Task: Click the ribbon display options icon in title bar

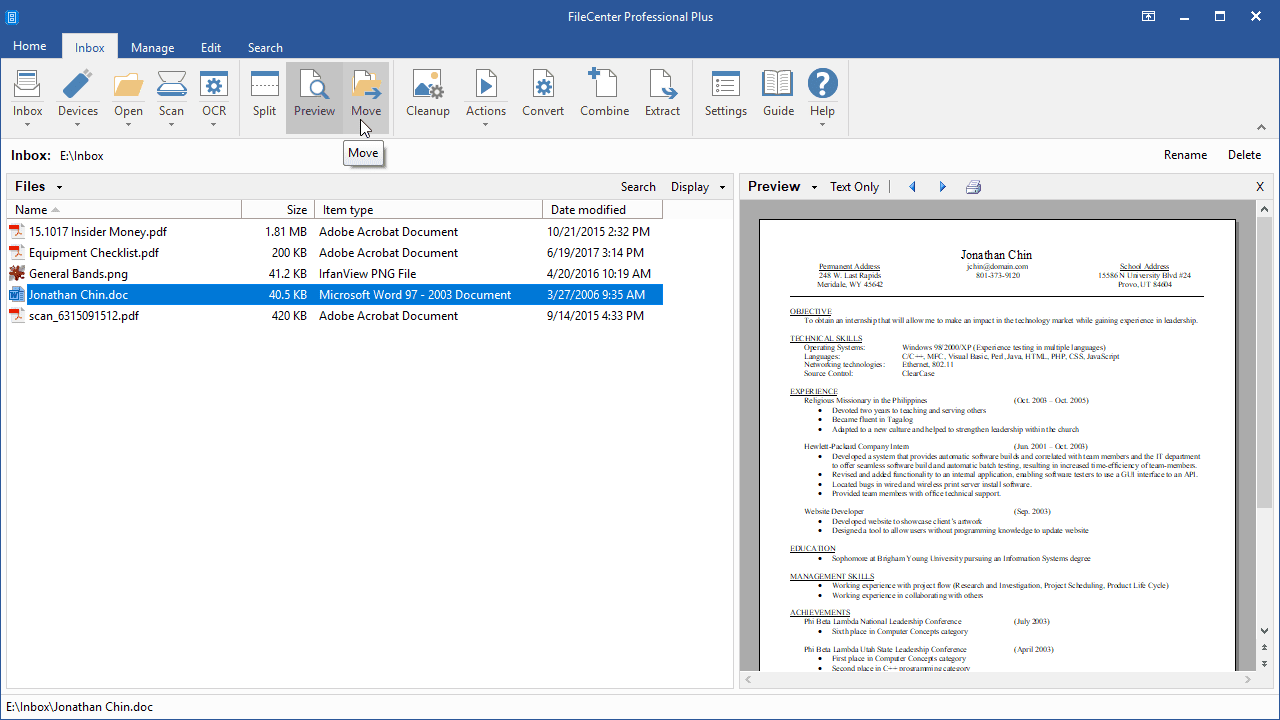Action: pyautogui.click(x=1149, y=16)
